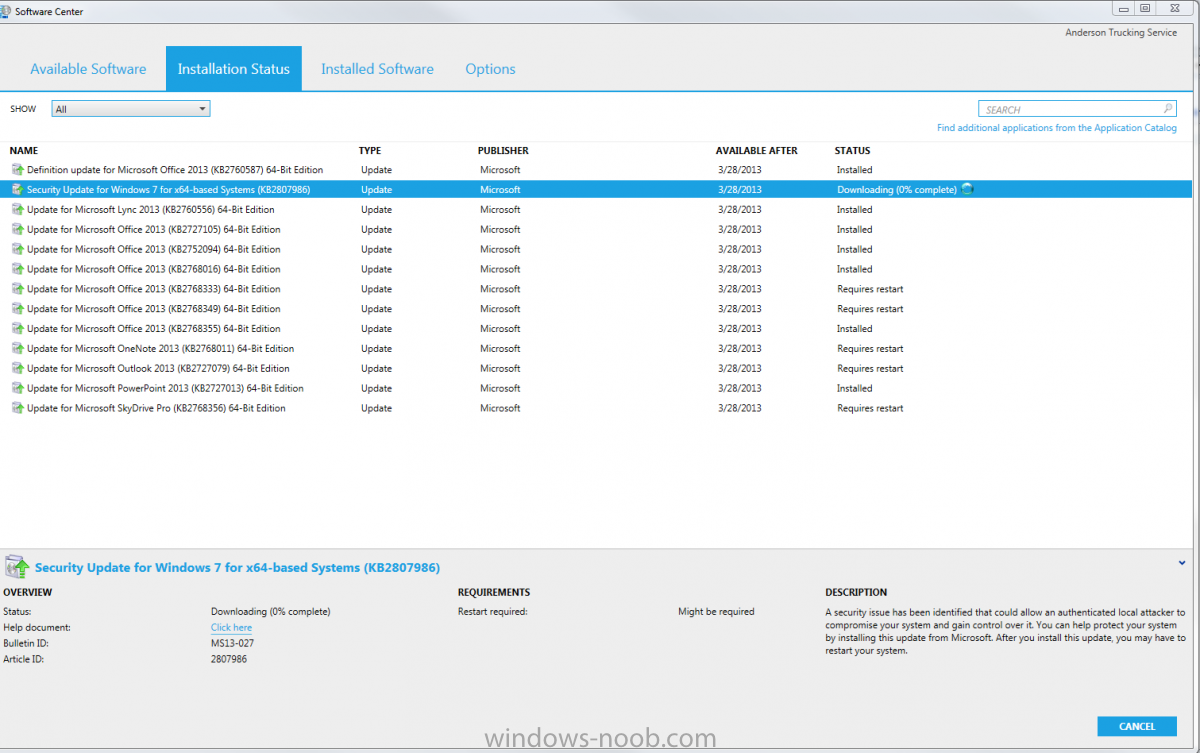
Task: Click Downloading (0% complete) in OVERVIEW section
Action: (x=270, y=612)
